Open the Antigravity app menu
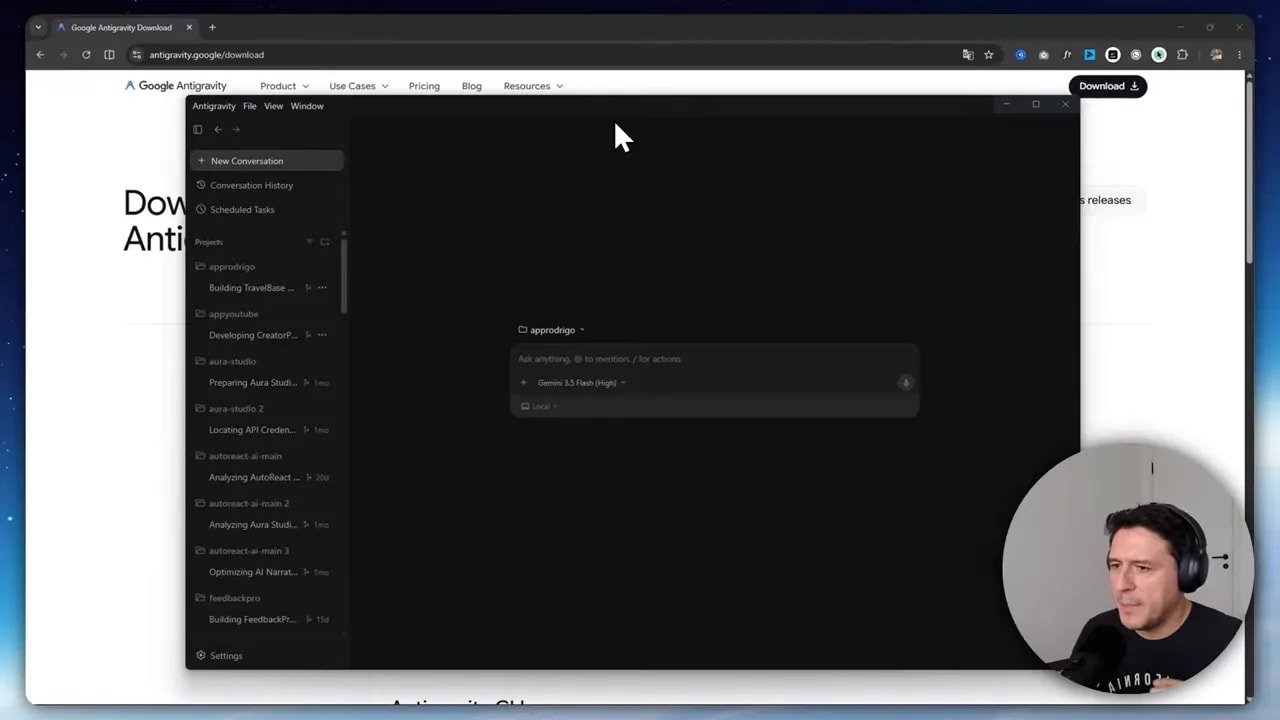 point(214,106)
